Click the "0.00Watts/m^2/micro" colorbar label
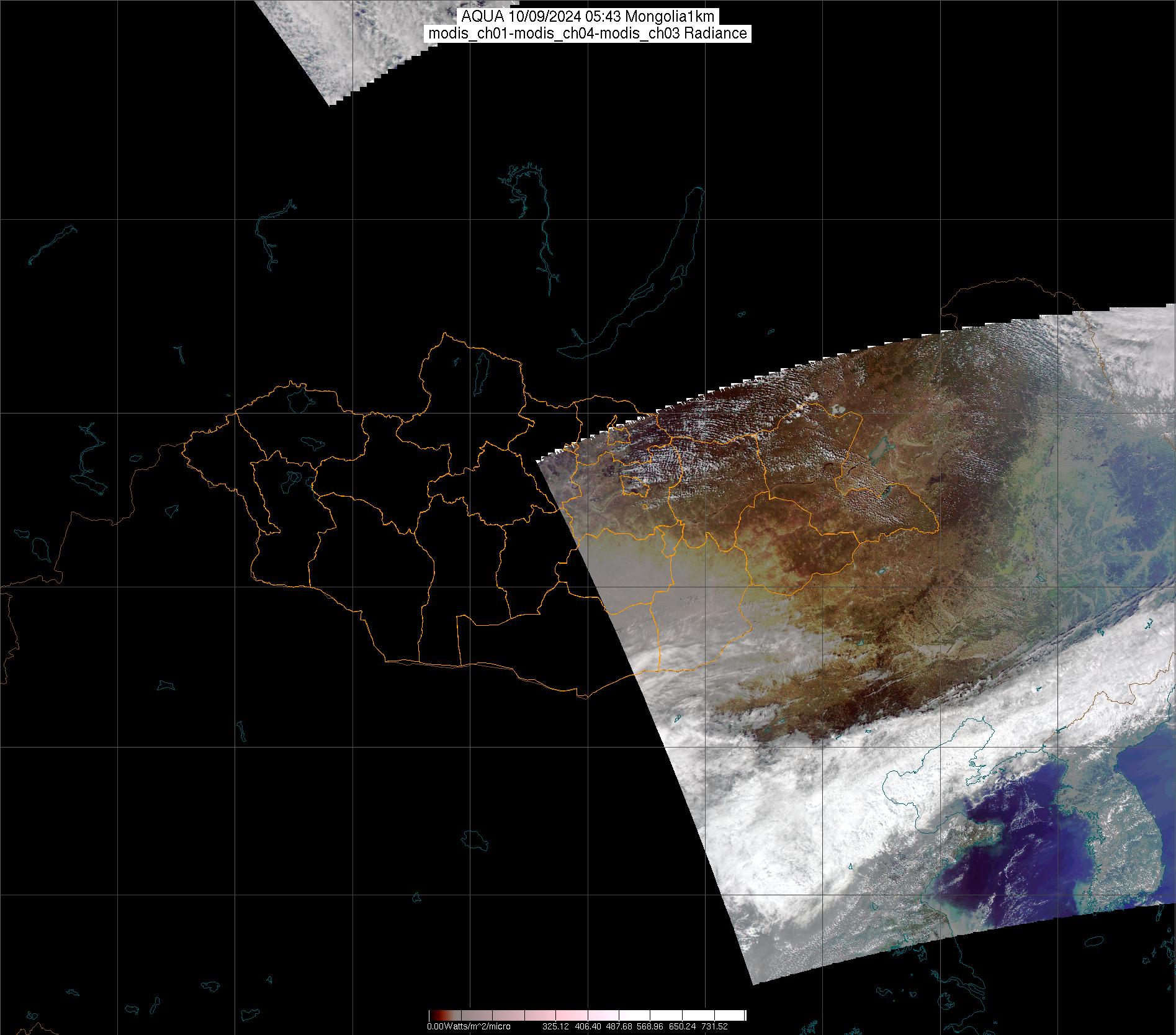 coord(469,1027)
